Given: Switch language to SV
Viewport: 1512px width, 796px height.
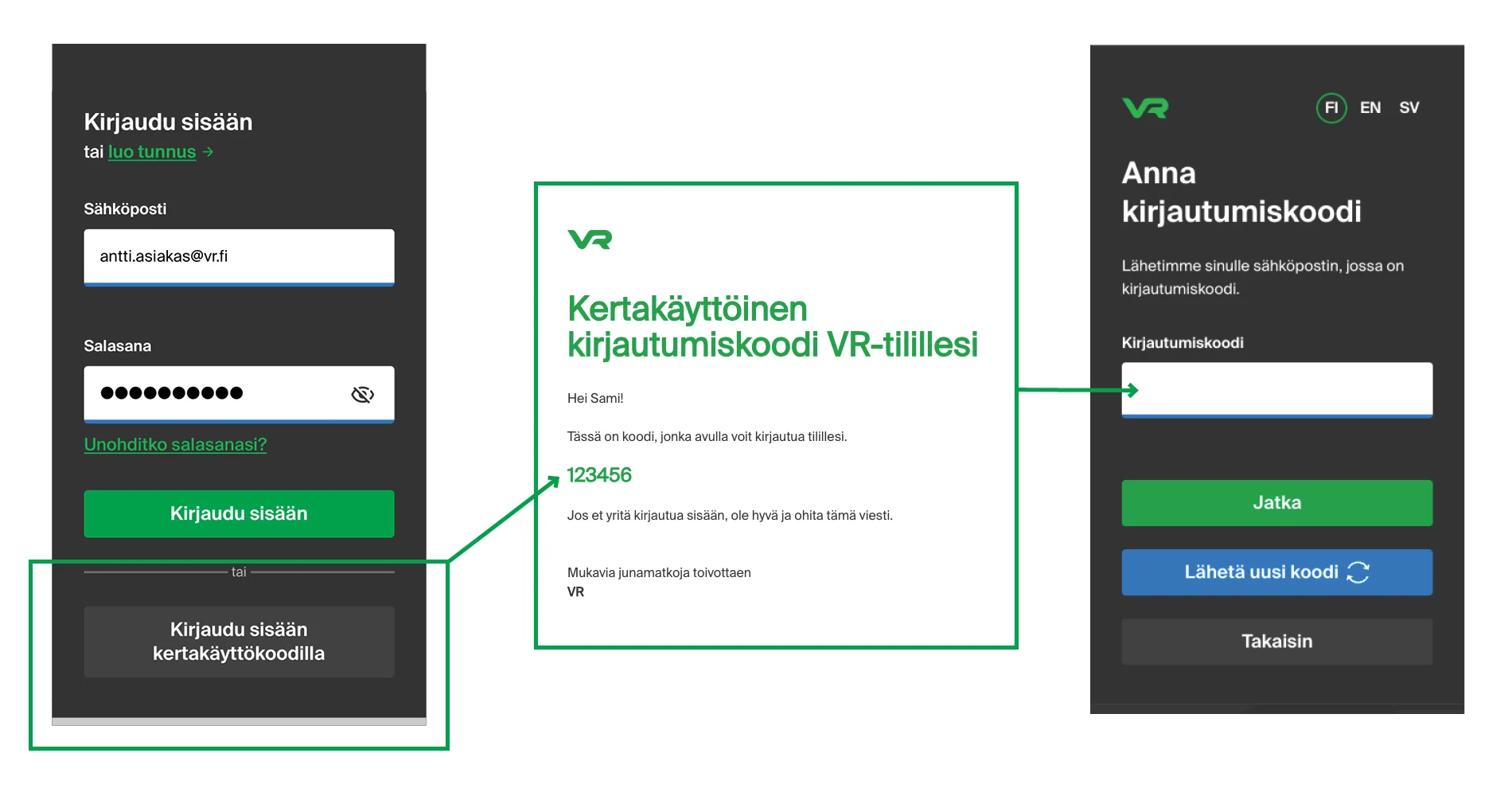Looking at the screenshot, I should tap(1409, 107).
